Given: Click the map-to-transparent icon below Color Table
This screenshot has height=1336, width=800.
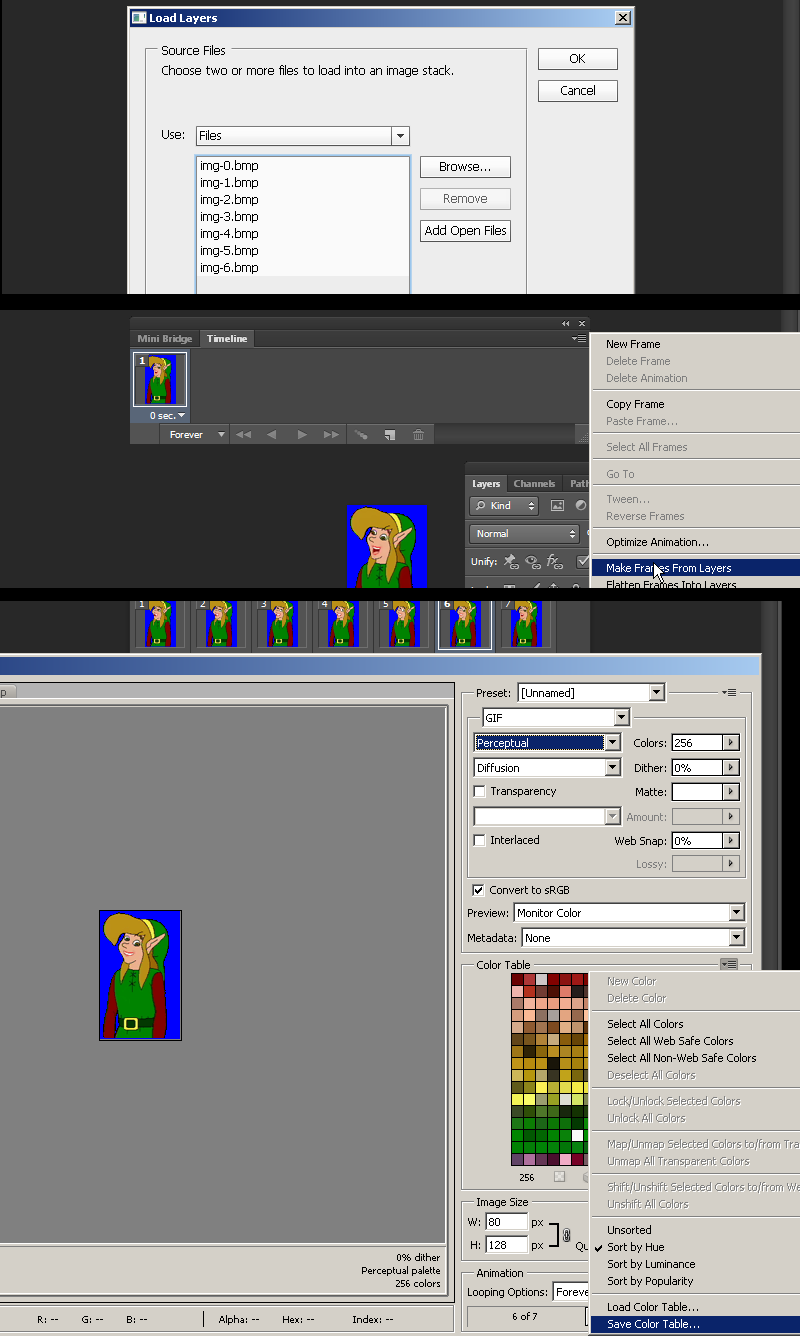Looking at the screenshot, I should click(x=560, y=1177).
